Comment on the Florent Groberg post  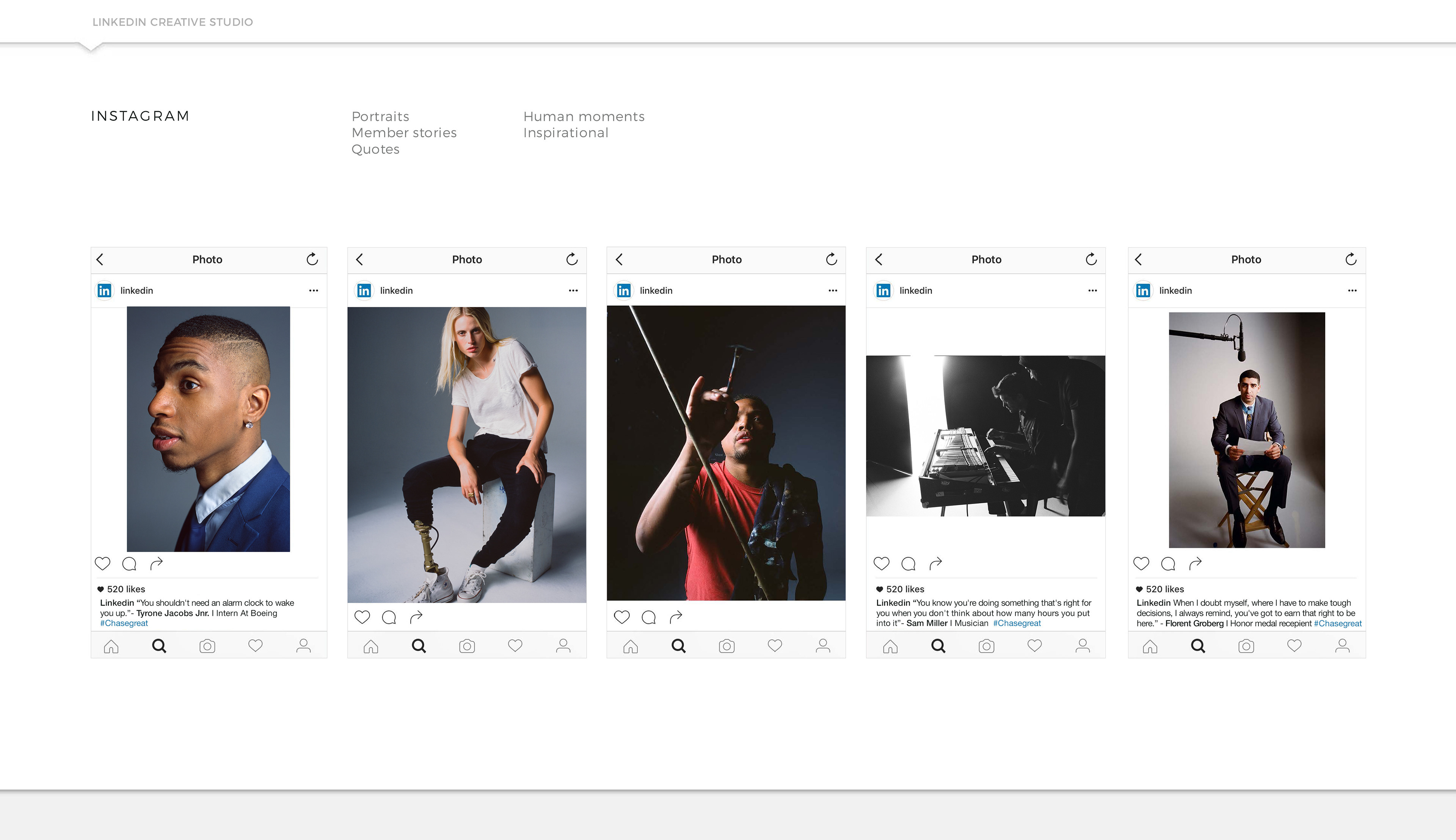tap(1168, 564)
